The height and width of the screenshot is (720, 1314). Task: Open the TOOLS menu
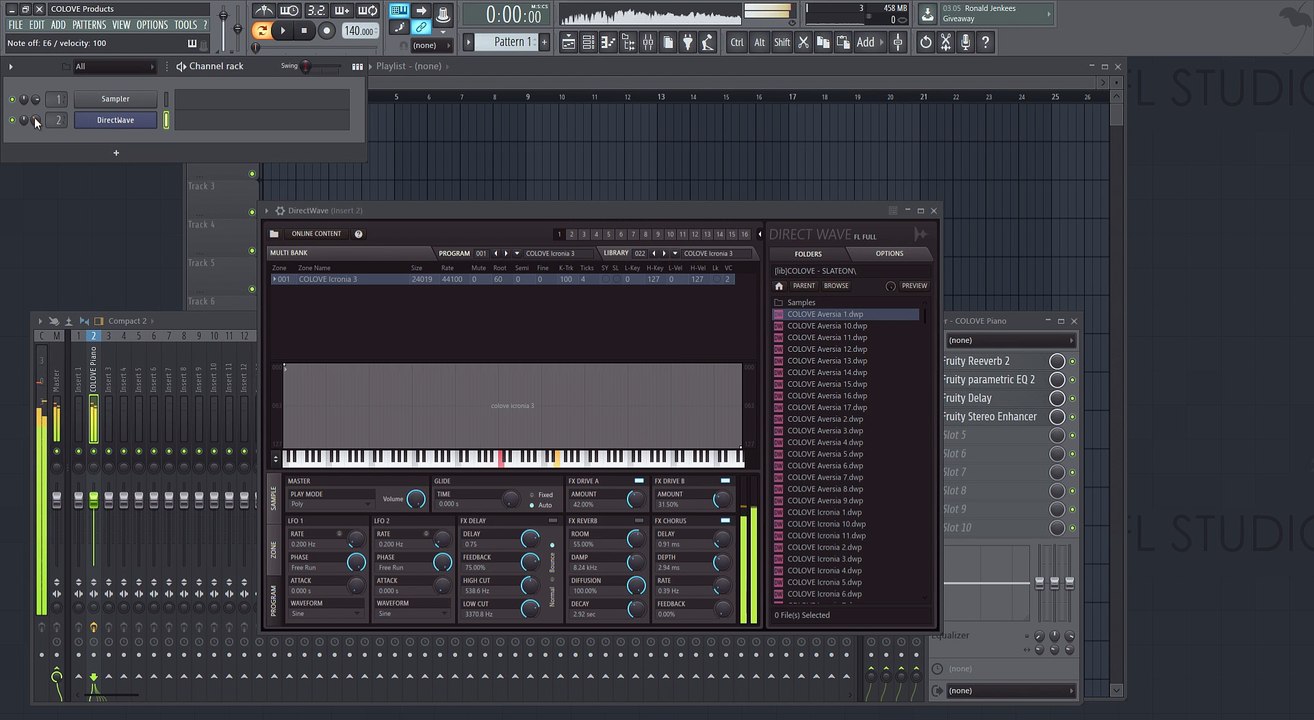(185, 25)
